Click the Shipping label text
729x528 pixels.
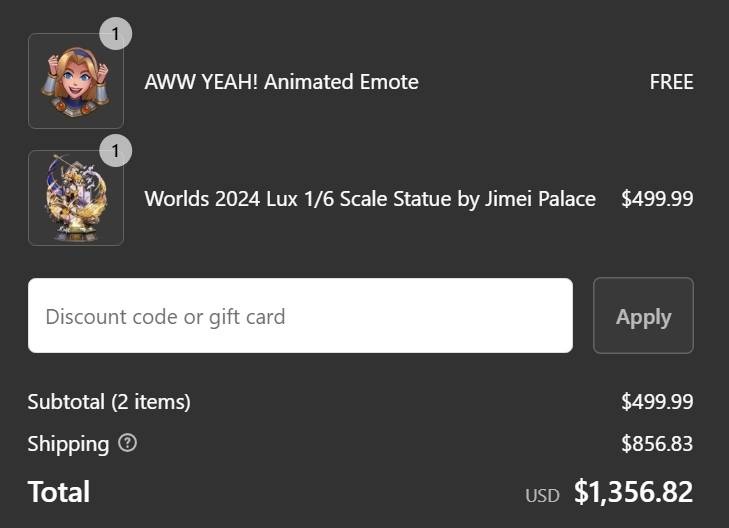(x=68, y=444)
